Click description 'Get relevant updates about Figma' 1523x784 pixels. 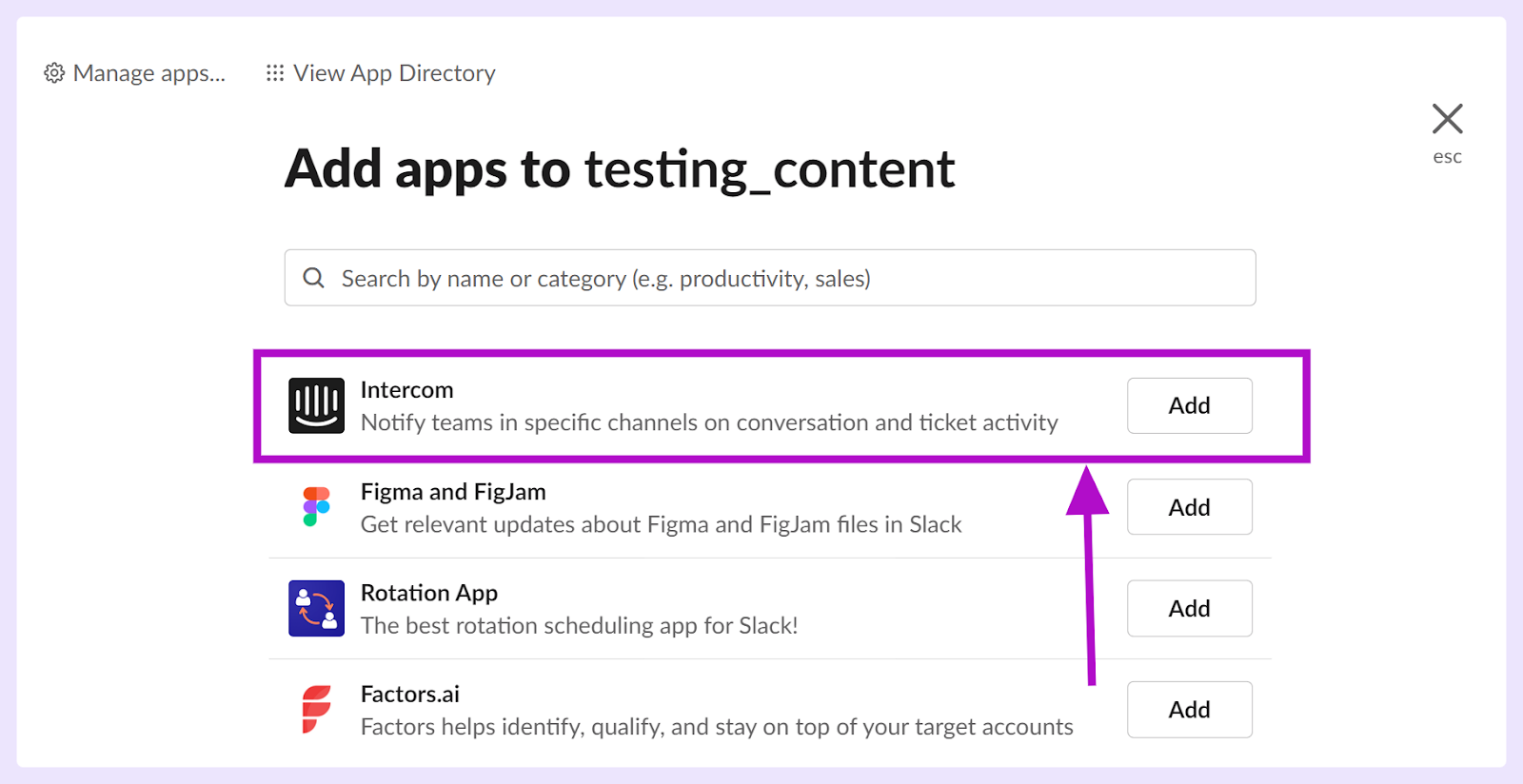[662, 524]
